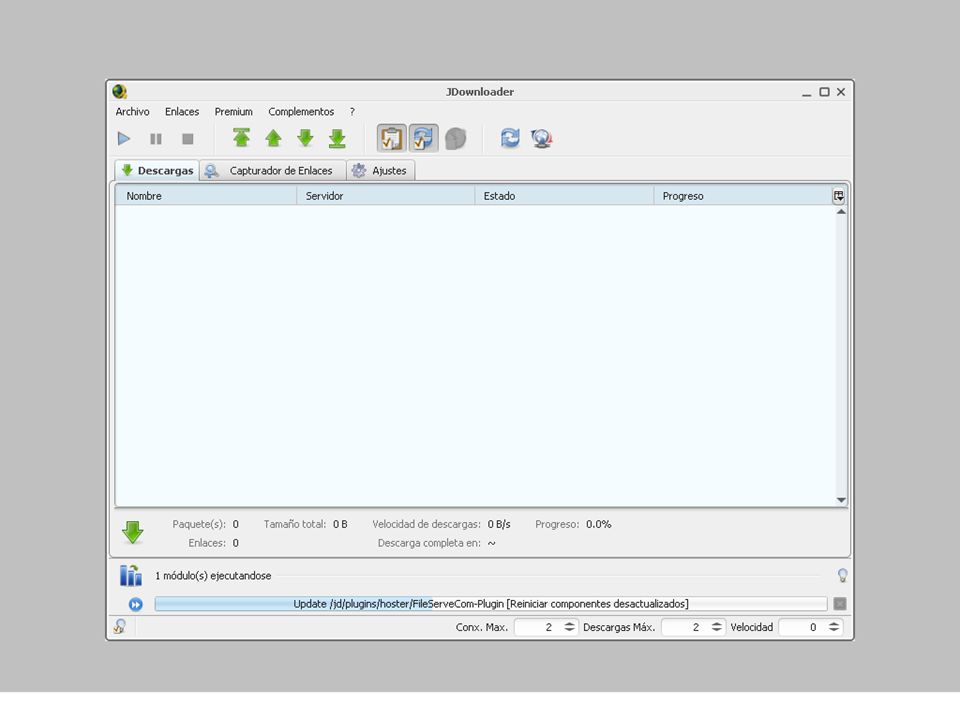Adjust Conx. Max. with its spinner arrows
The height and width of the screenshot is (720, 960).
pyautogui.click(x=569, y=627)
